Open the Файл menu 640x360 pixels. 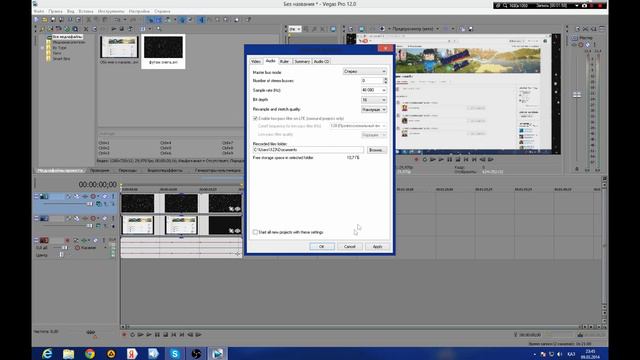pyautogui.click(x=39, y=11)
